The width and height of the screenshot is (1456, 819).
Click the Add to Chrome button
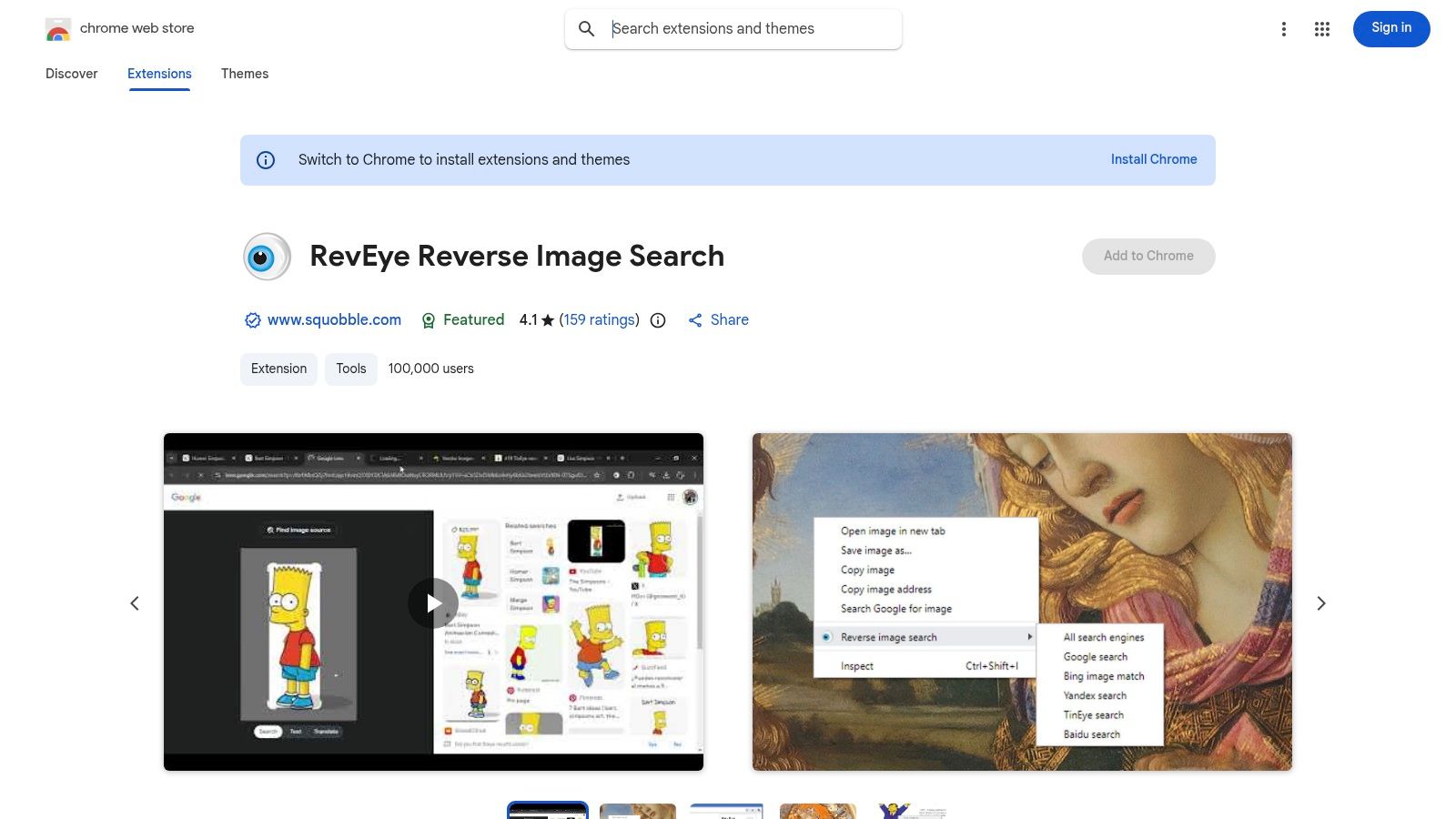click(1148, 257)
